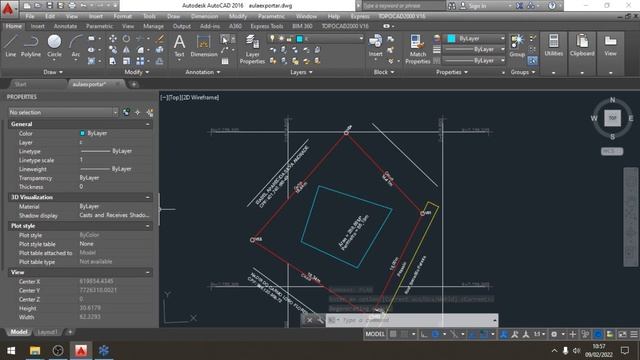
Task: Click the command line input field
Action: coord(412,320)
